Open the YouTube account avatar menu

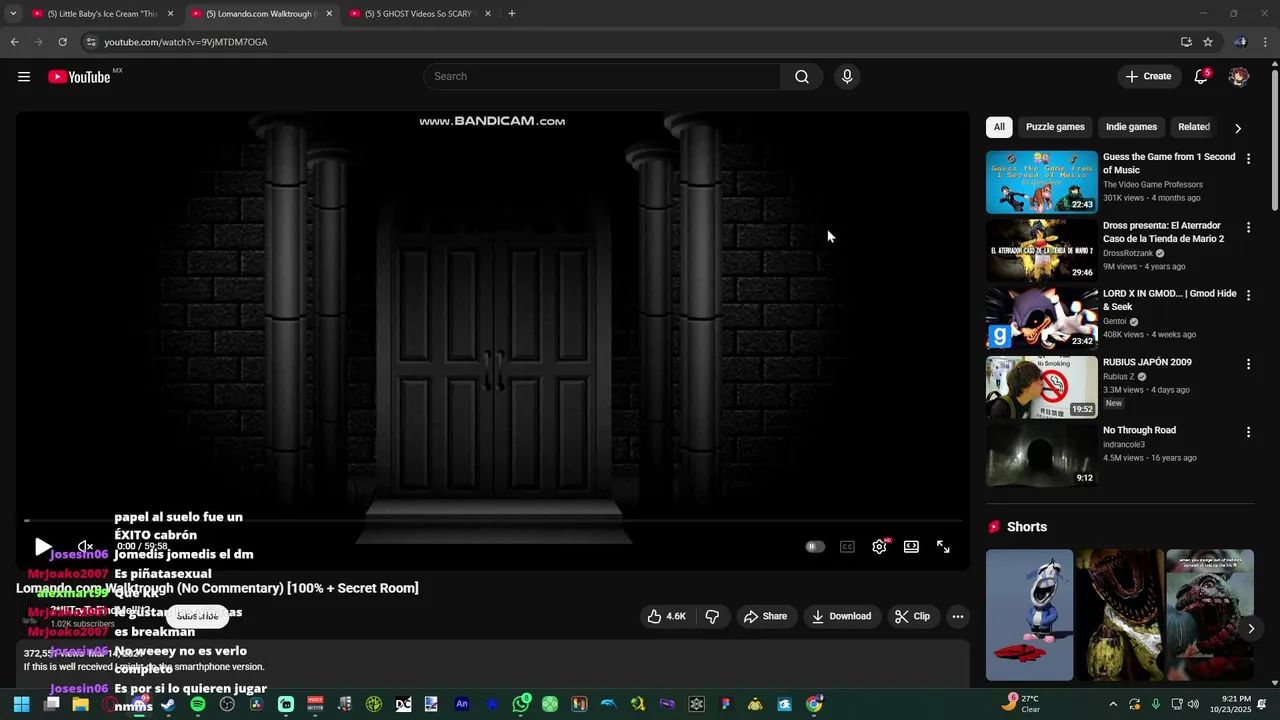tap(1238, 77)
